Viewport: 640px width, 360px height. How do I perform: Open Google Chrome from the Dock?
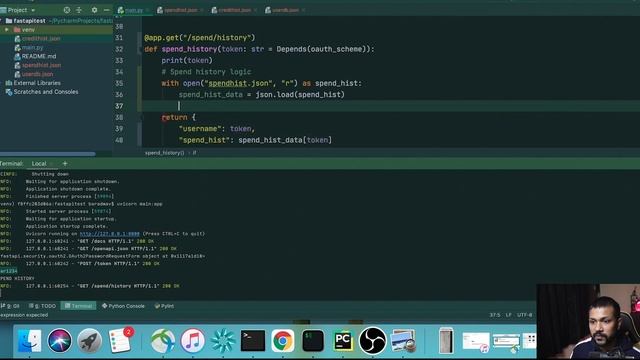point(282,340)
